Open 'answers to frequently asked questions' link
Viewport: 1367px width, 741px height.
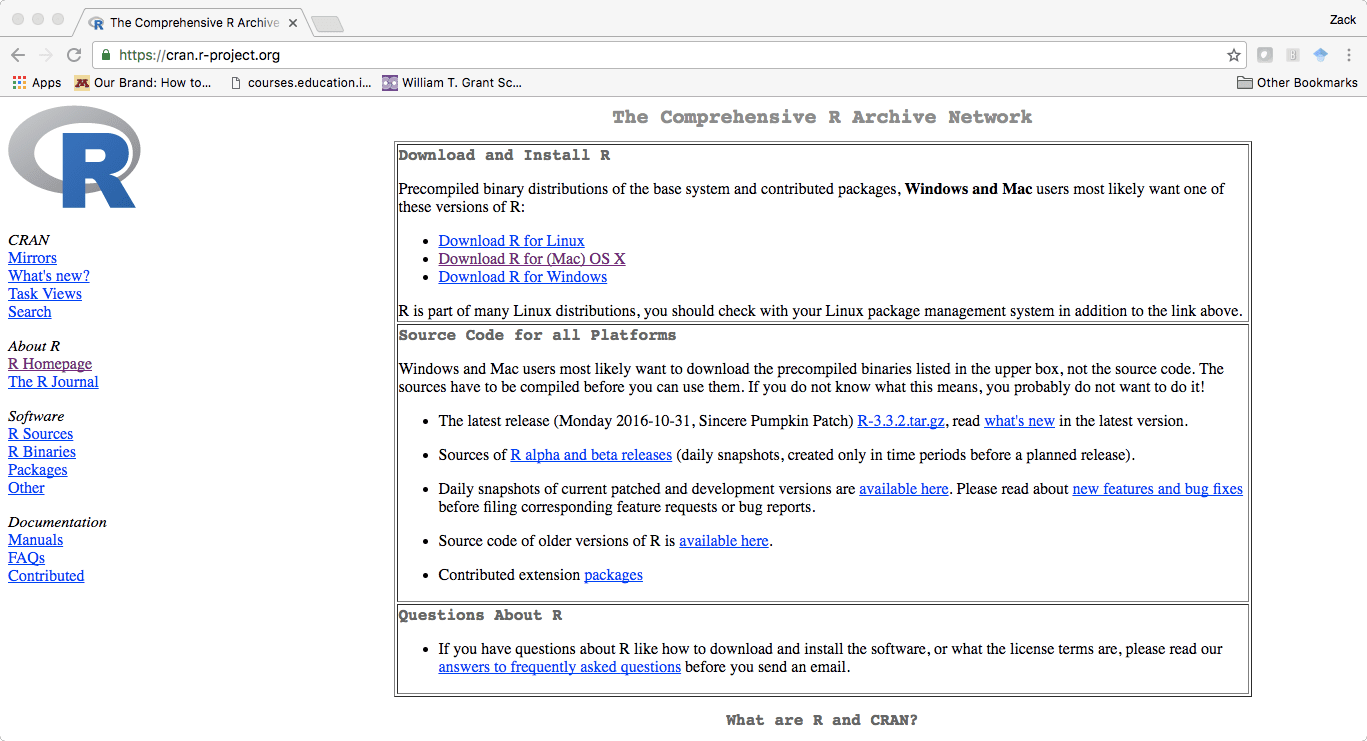pyautogui.click(x=559, y=667)
